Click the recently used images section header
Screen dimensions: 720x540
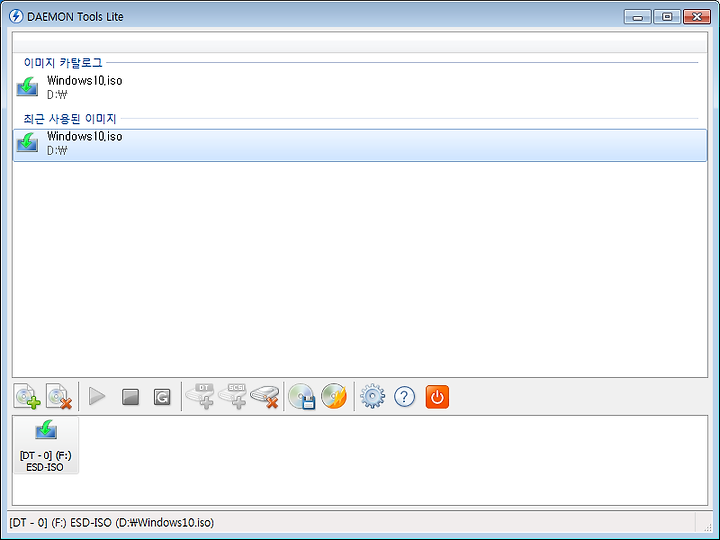click(x=70, y=119)
